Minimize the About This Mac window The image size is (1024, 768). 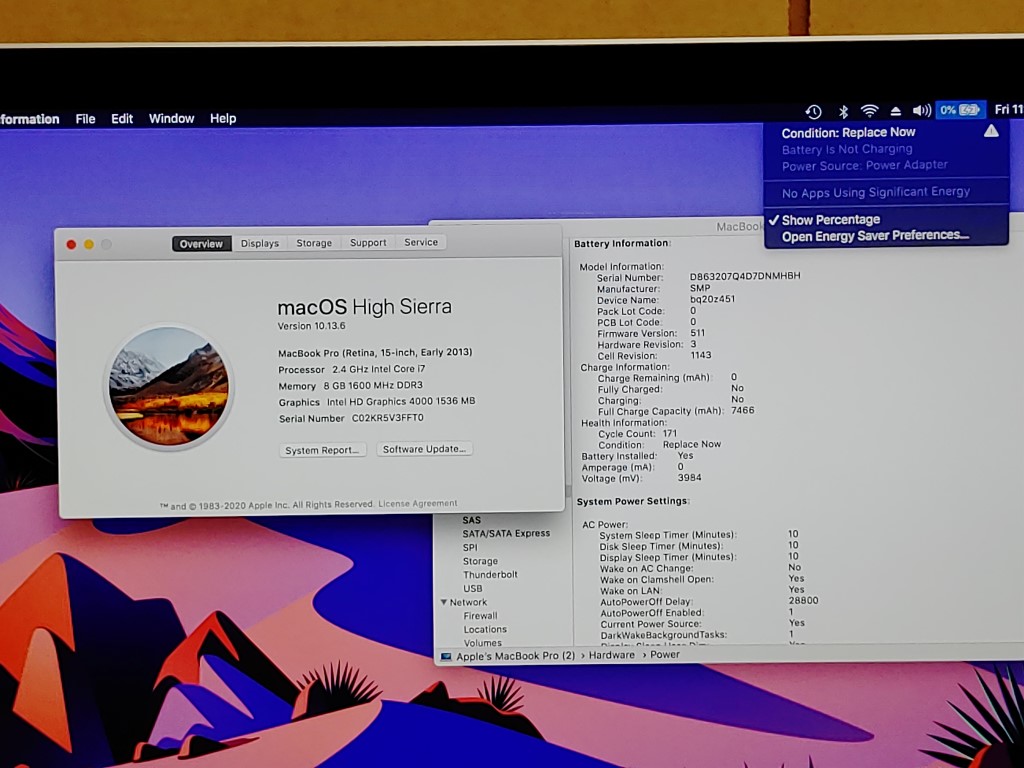pos(89,244)
